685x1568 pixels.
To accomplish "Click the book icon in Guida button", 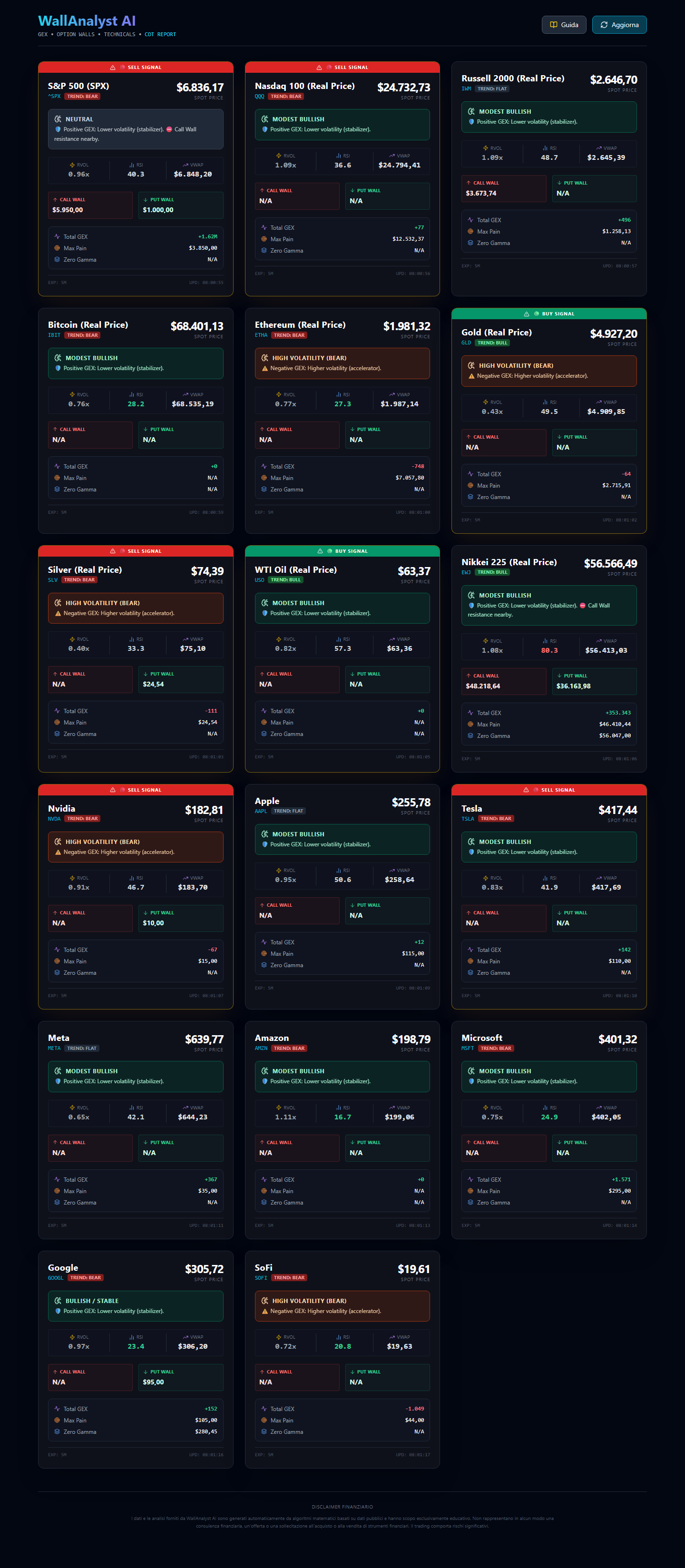I will pyautogui.click(x=554, y=25).
